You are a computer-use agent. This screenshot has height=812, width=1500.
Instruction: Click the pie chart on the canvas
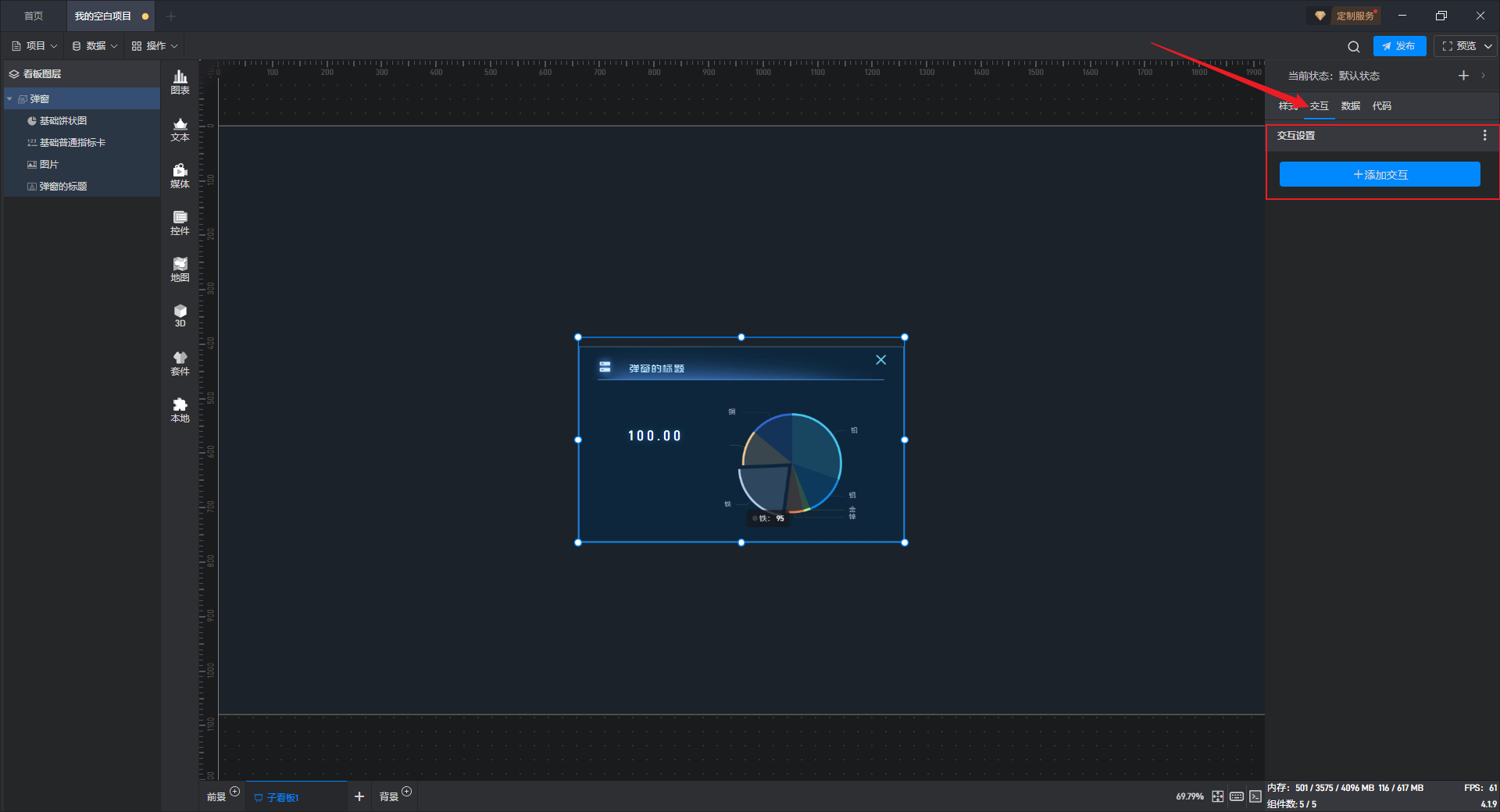coord(791,464)
